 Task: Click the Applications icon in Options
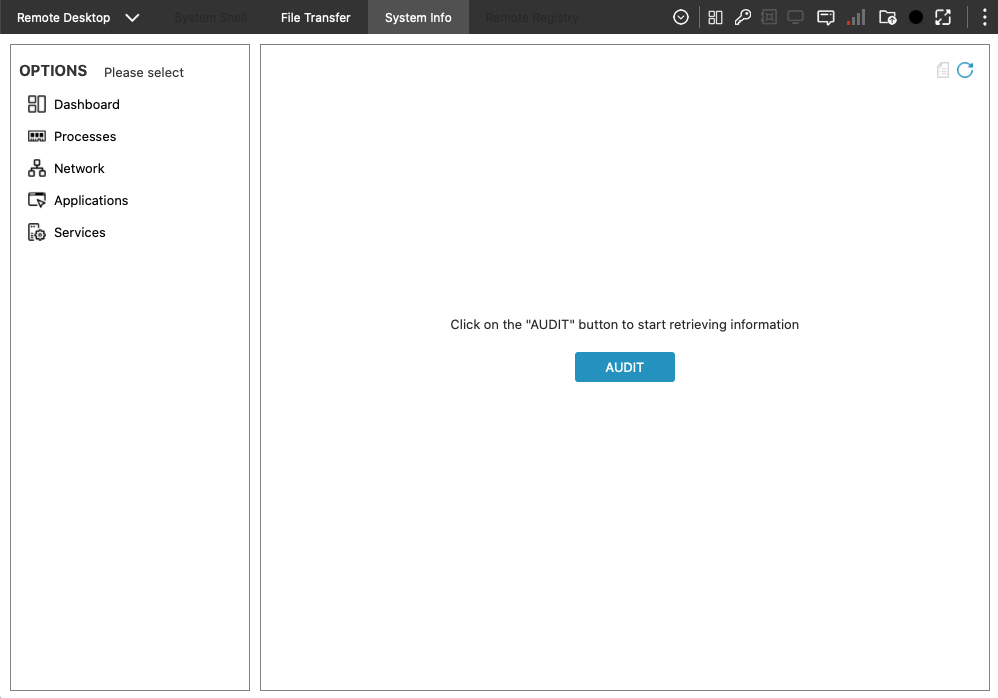pyautogui.click(x=37, y=200)
